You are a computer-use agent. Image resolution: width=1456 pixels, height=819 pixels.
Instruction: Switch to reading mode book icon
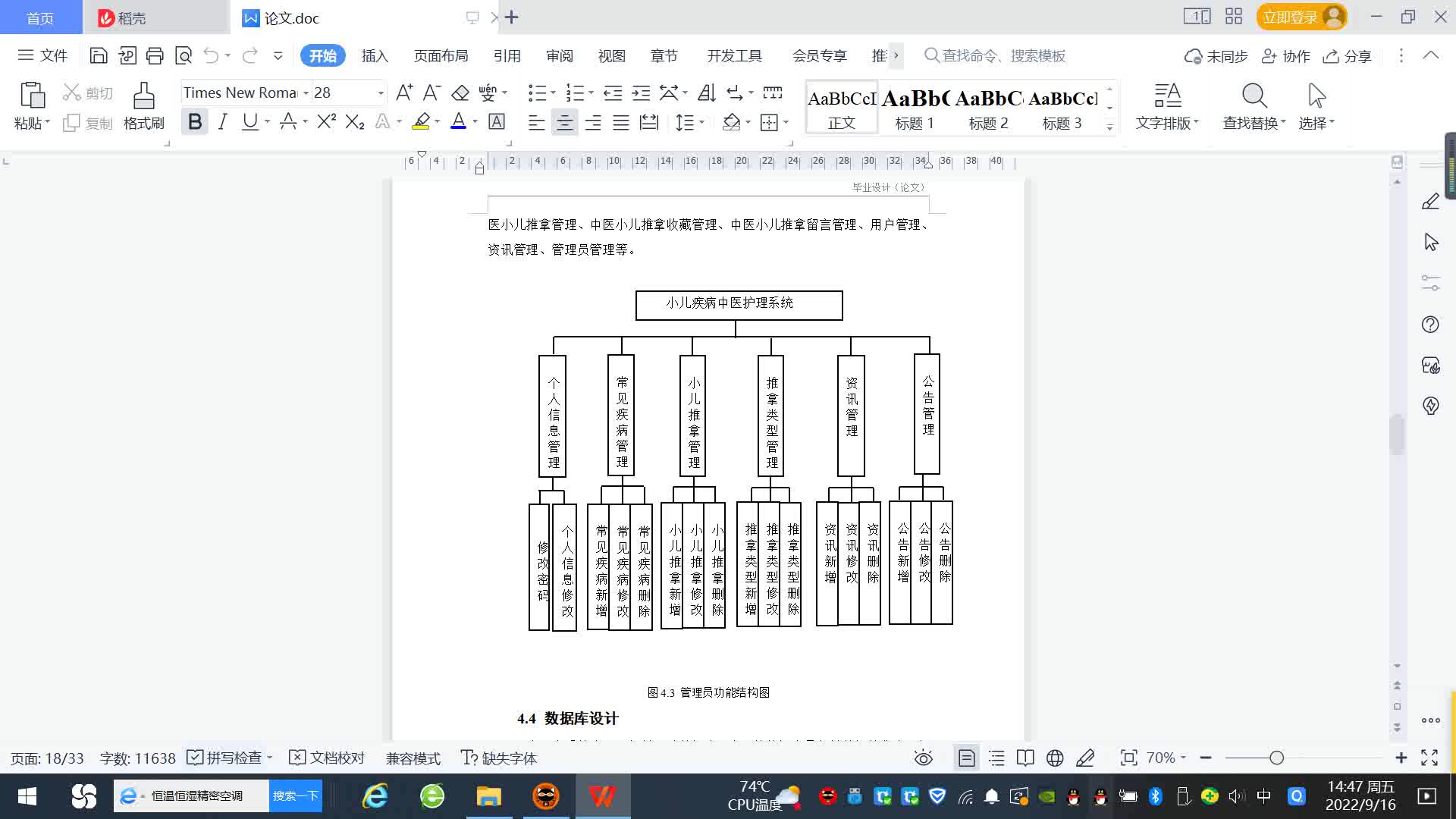coord(1025,758)
